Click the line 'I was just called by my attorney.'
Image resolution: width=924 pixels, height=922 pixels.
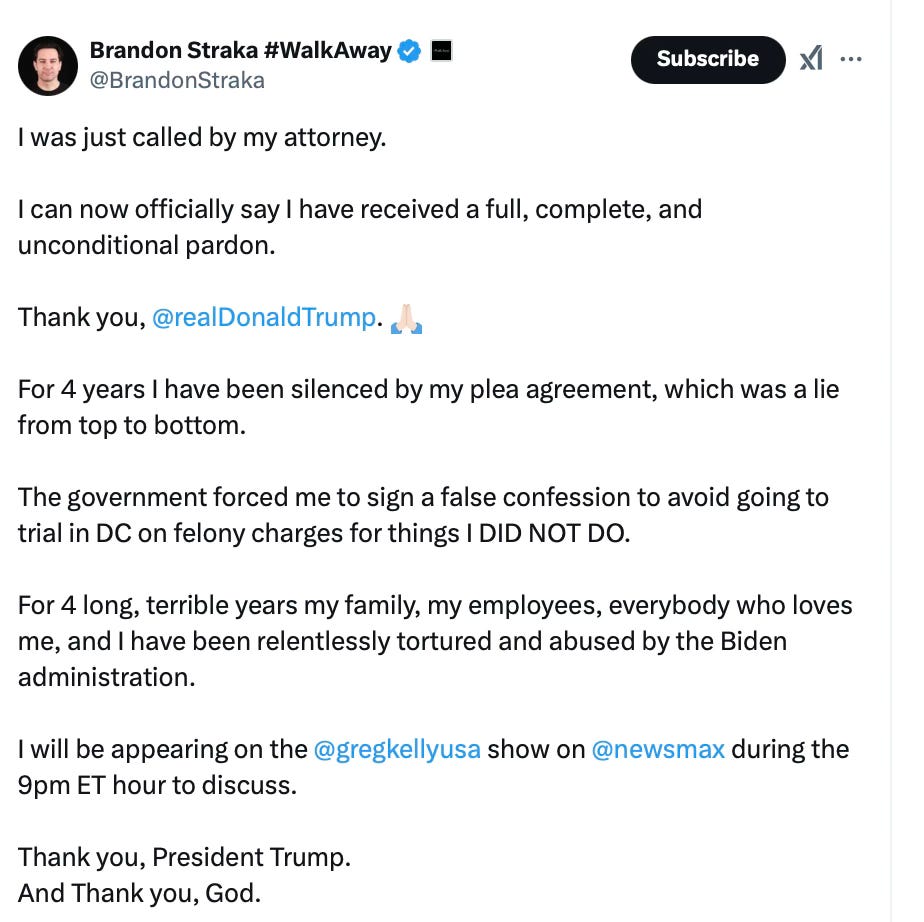202,138
